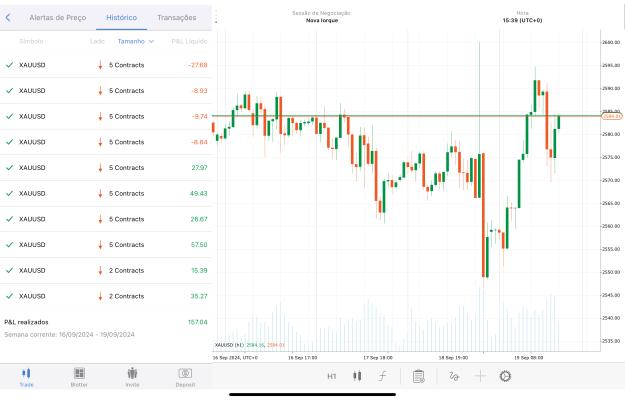Open the chart template clipboard icon
The width and height of the screenshot is (625, 400).
[x=419, y=376]
